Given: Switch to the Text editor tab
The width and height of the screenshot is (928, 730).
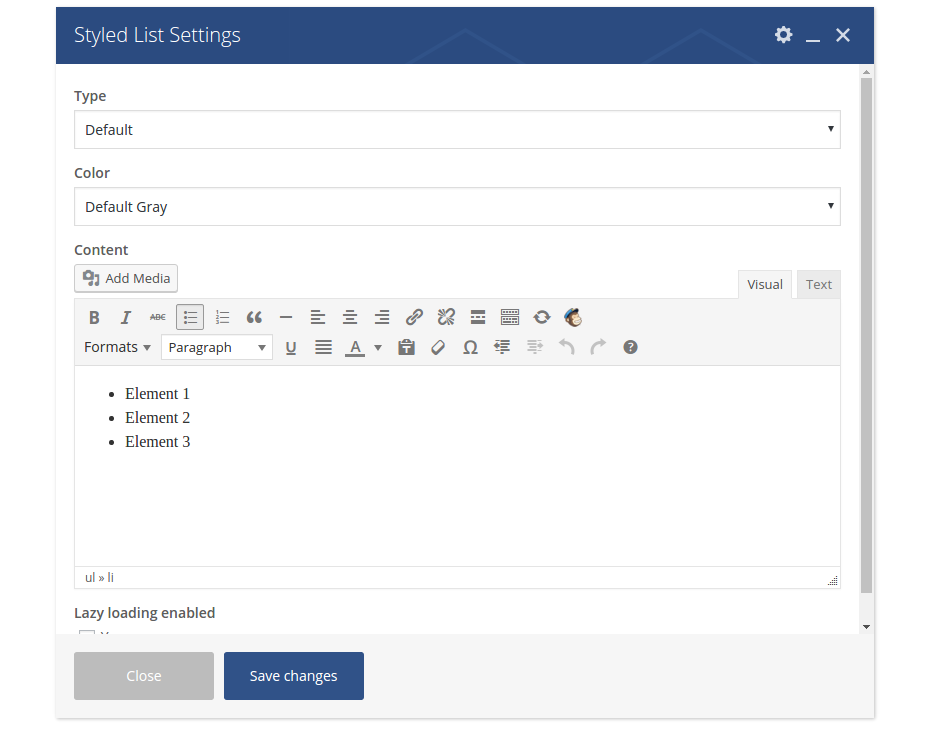Looking at the screenshot, I should point(818,285).
